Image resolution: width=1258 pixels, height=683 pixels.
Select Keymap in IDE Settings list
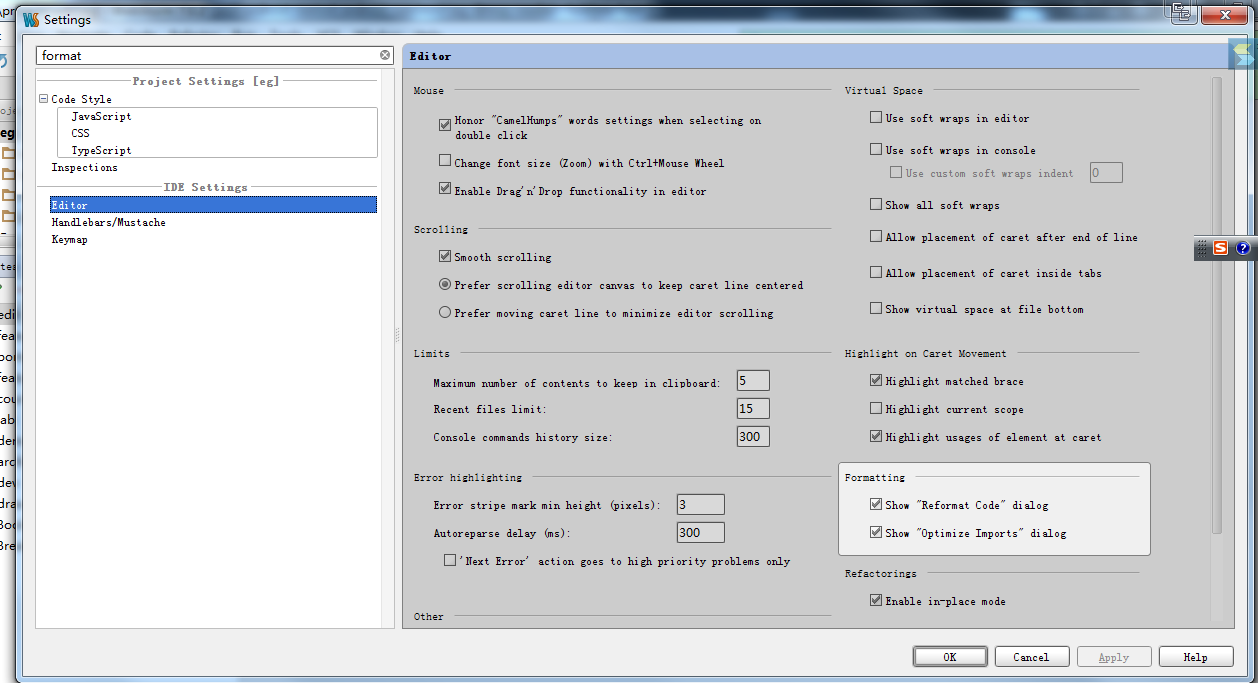(x=70, y=240)
